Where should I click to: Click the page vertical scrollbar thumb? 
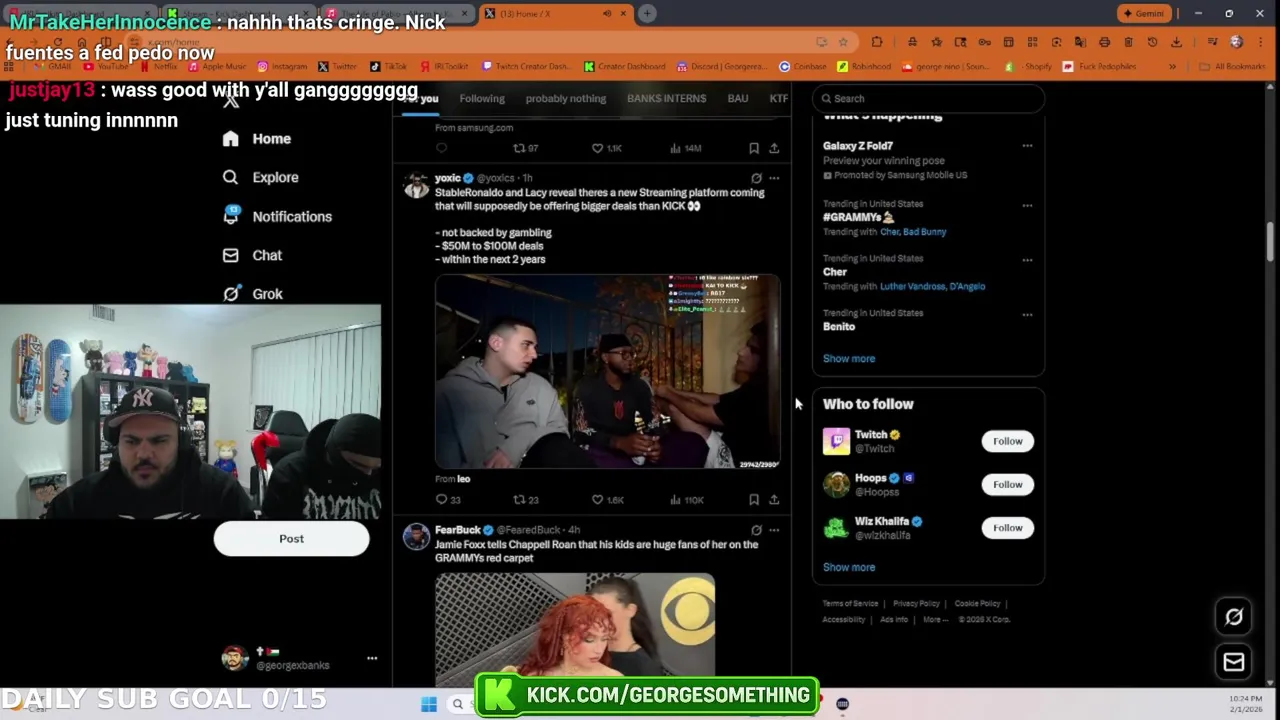pos(1271,240)
